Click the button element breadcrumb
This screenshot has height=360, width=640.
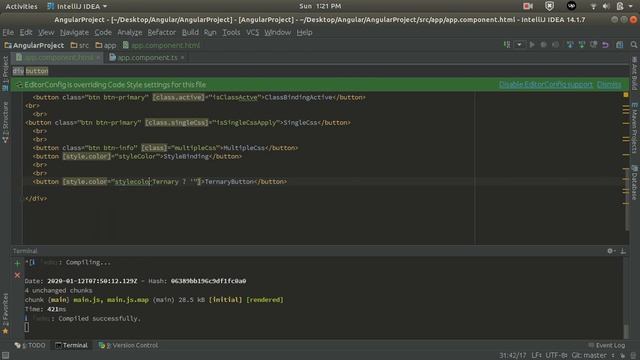tap(37, 71)
